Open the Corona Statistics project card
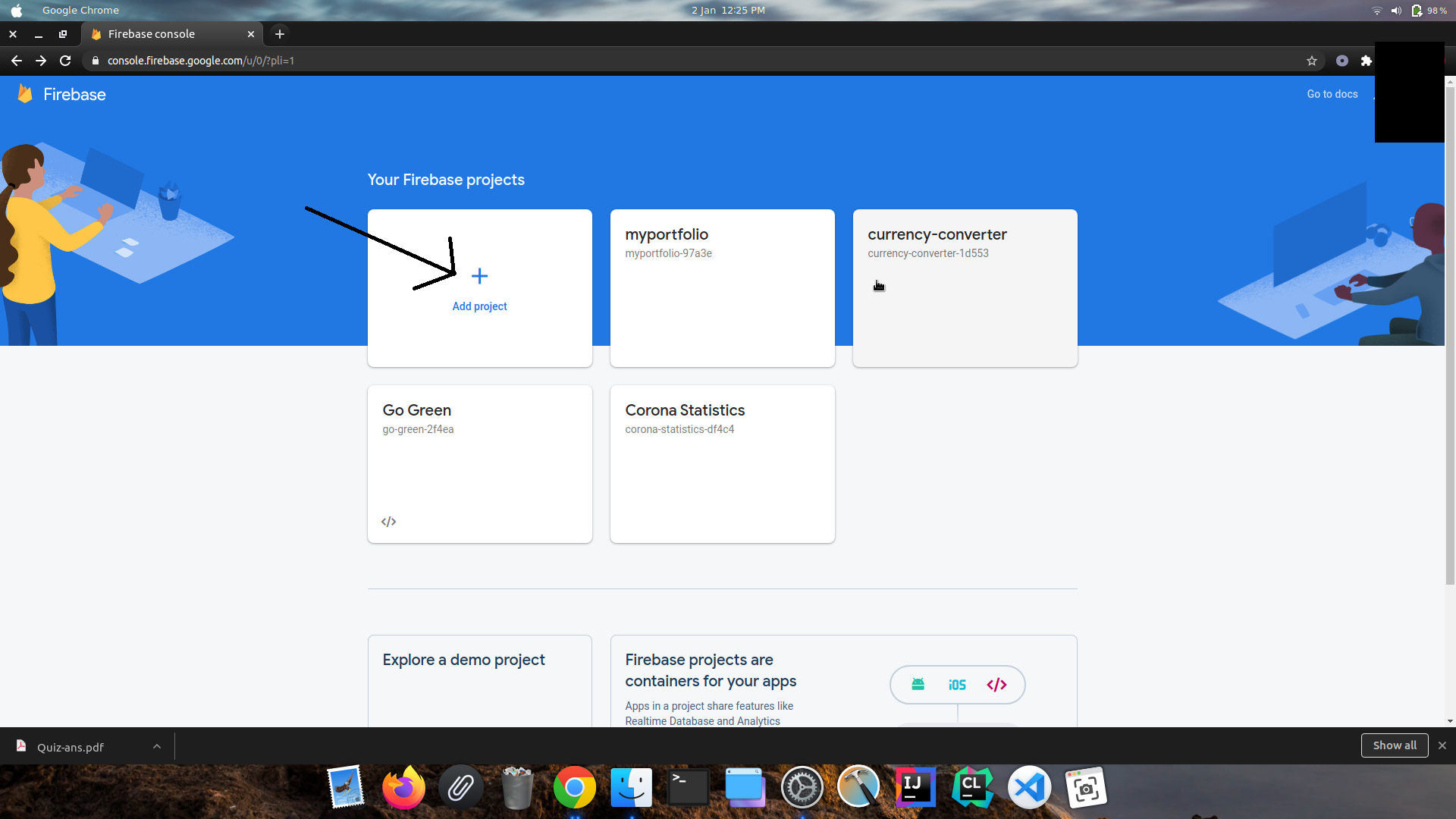Screen dimensions: 1456x819 coord(722,464)
